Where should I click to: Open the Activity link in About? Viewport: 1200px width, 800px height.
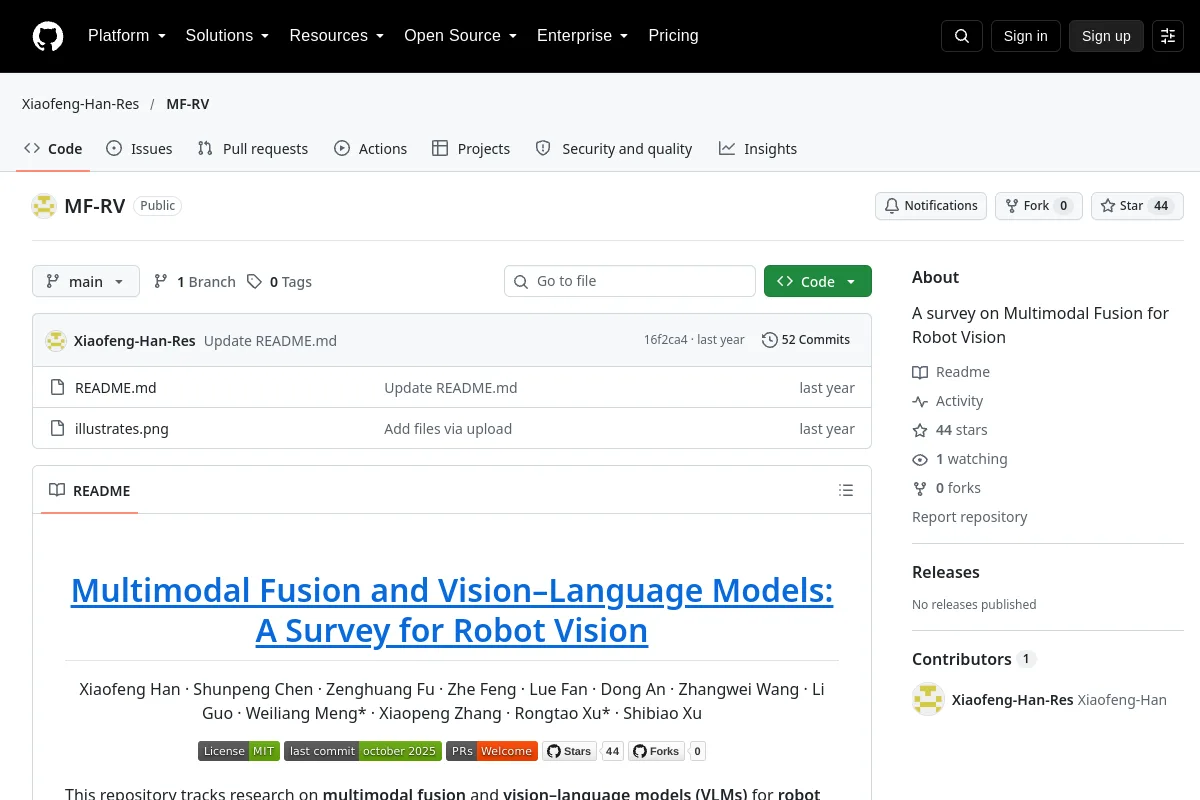948,401
